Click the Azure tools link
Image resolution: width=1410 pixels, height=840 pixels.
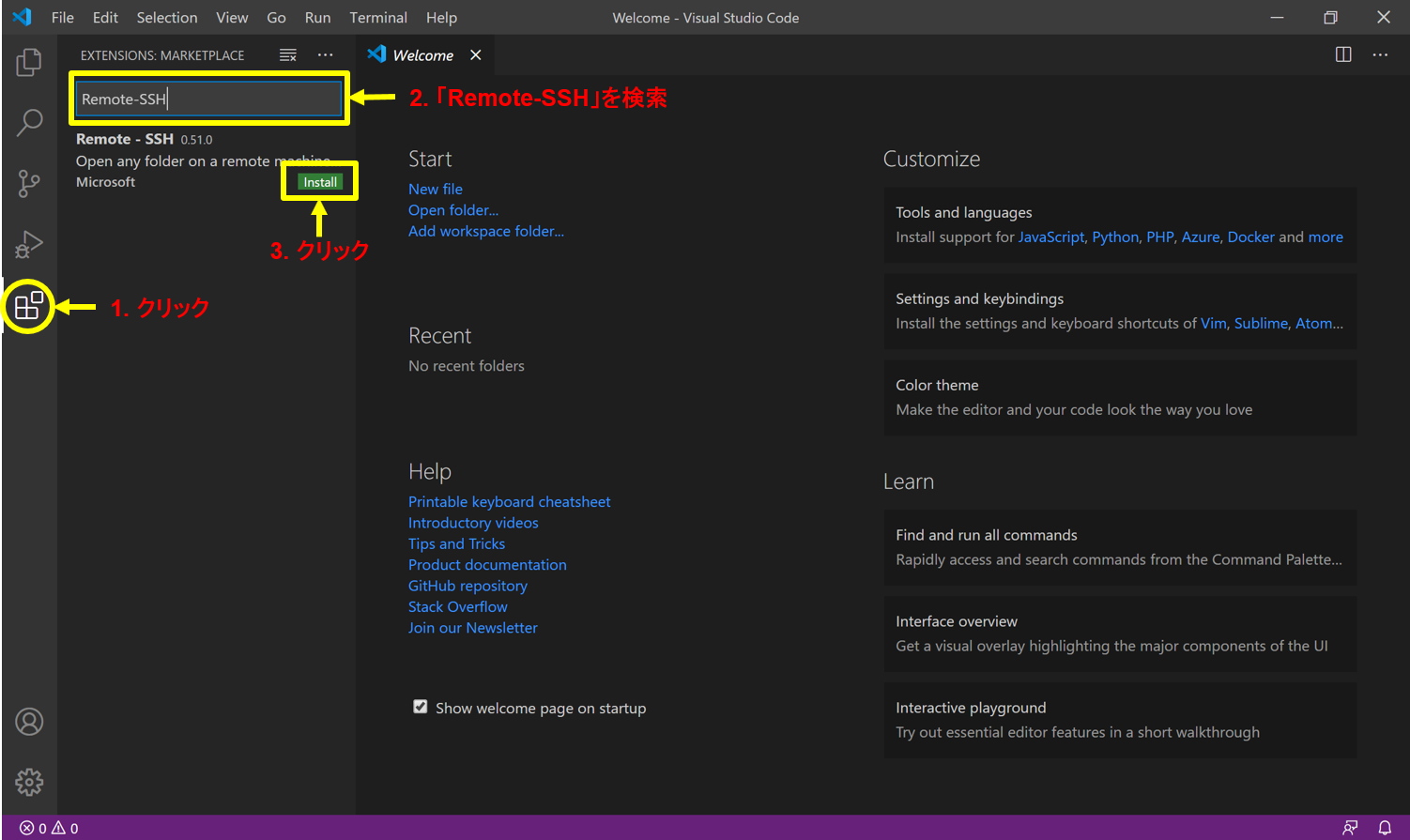point(1201,237)
